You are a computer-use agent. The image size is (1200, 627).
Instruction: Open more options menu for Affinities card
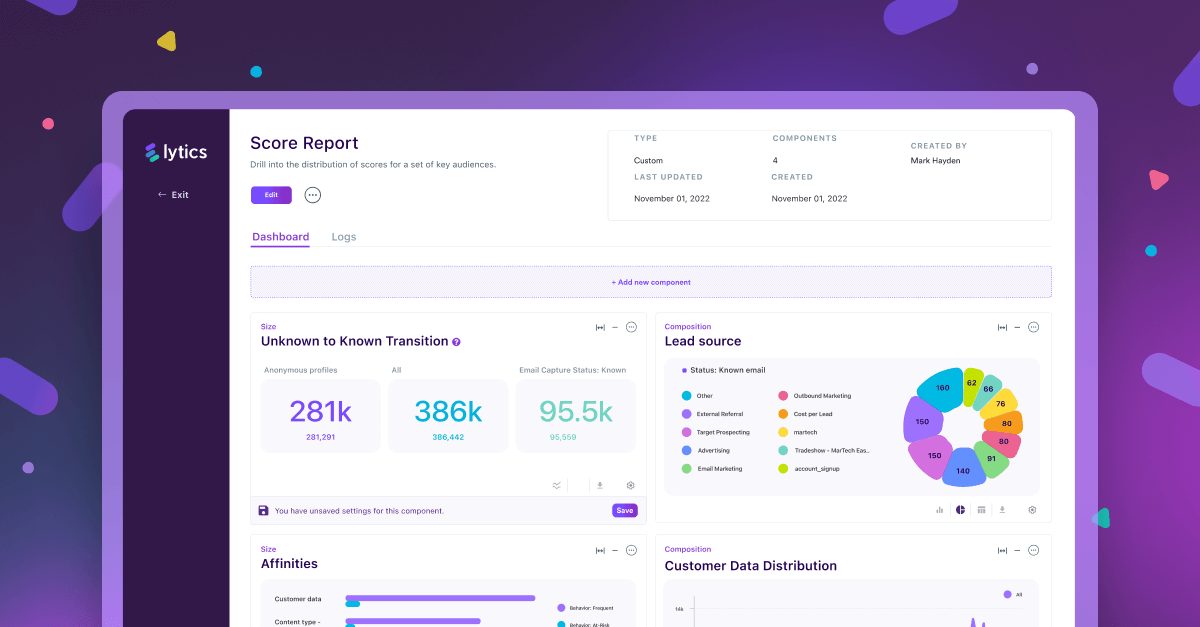point(631,550)
